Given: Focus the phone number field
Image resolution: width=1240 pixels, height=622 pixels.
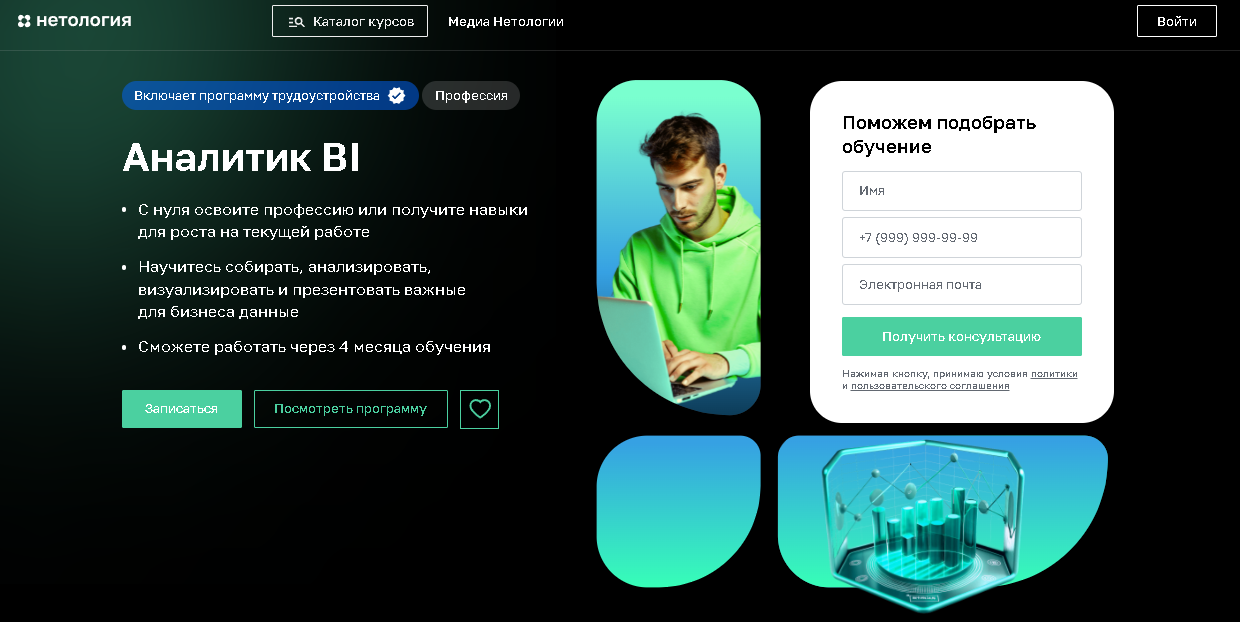Looking at the screenshot, I should tap(962, 237).
